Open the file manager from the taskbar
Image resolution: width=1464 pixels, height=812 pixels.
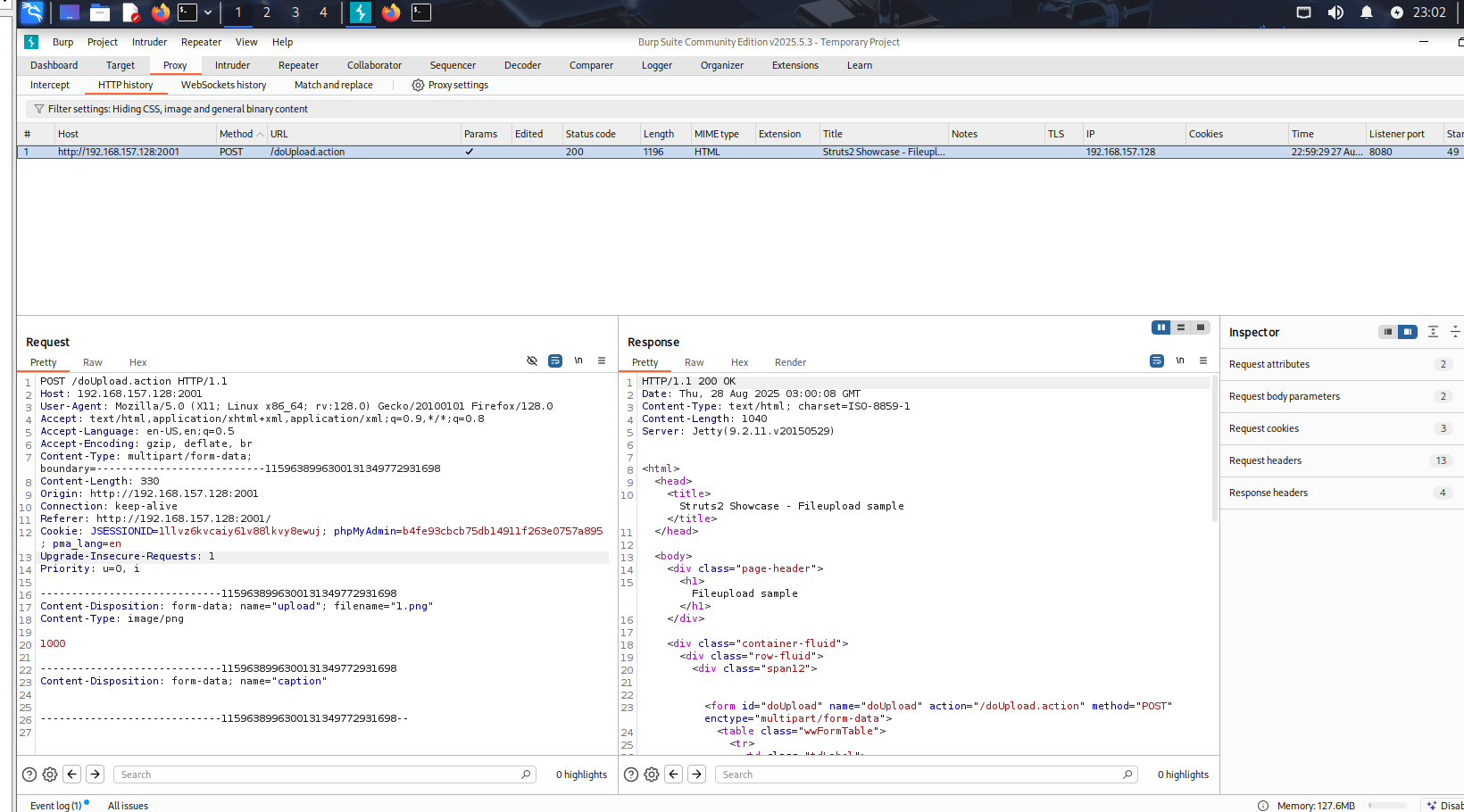pyautogui.click(x=100, y=12)
